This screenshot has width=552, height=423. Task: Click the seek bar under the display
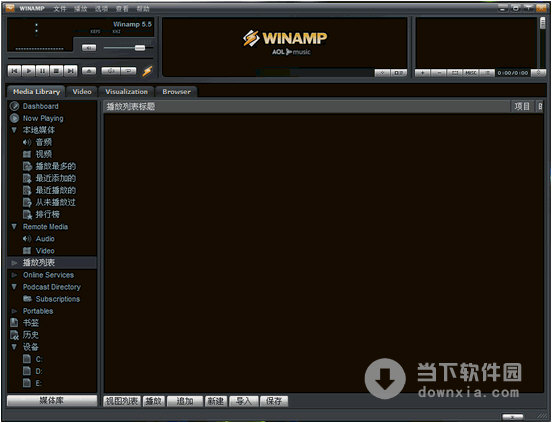(x=80, y=58)
